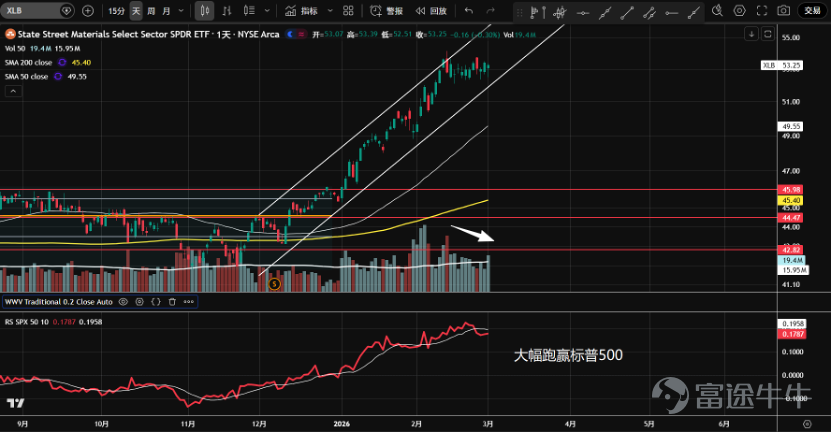Click the 交易 trade button

pyautogui.click(x=812, y=11)
